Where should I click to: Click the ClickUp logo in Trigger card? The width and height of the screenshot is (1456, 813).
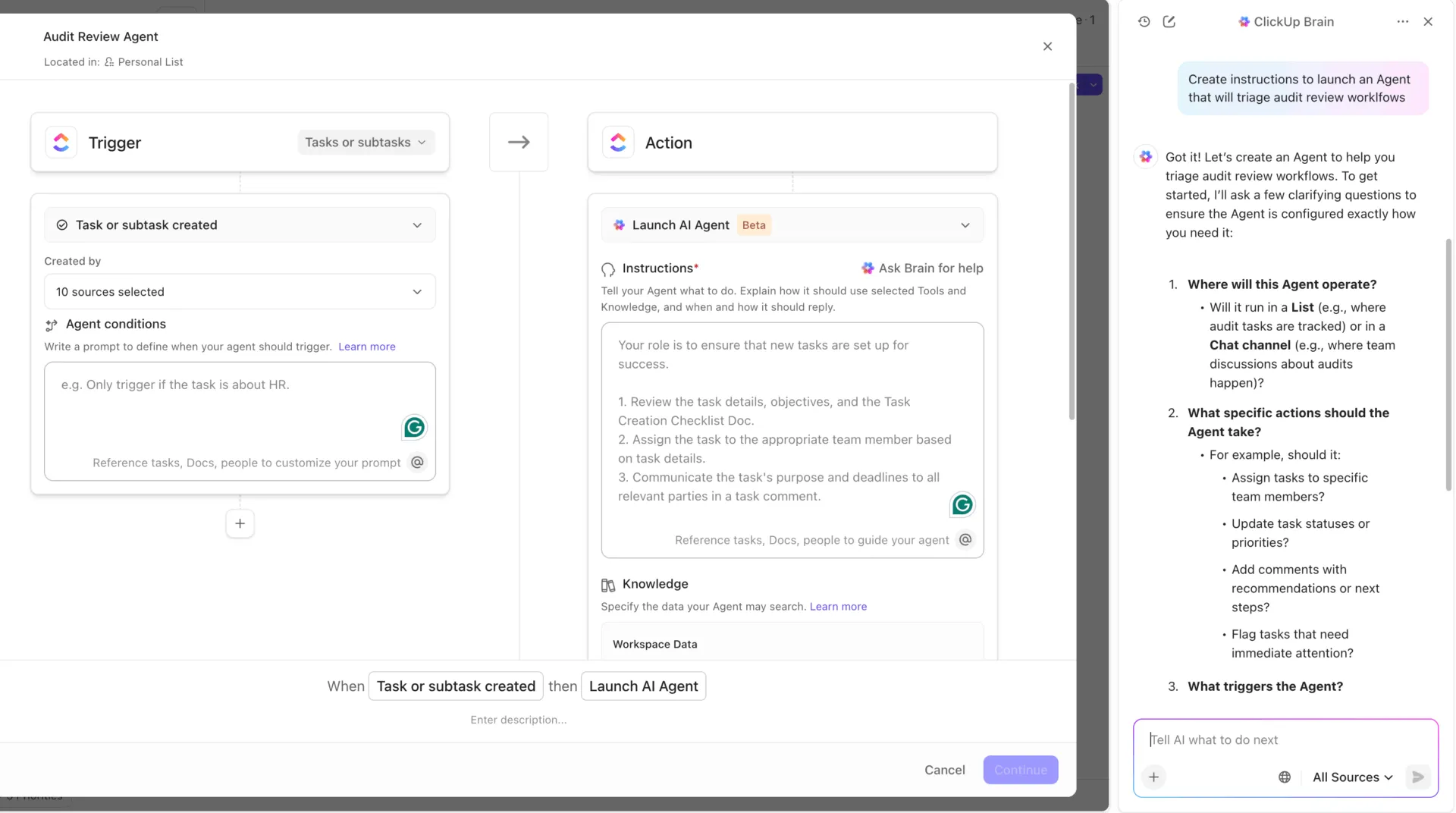61,143
